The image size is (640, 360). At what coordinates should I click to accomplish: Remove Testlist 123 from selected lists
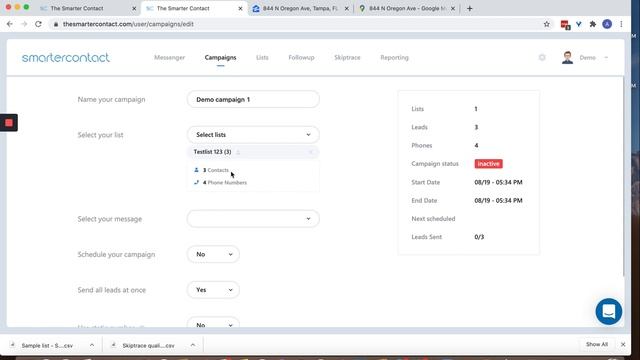(311, 152)
